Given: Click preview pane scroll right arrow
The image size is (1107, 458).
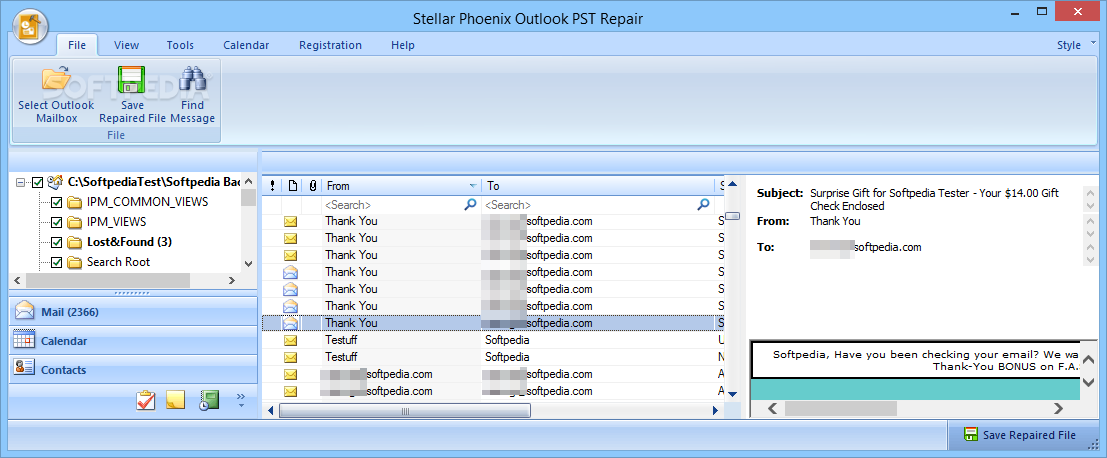Looking at the screenshot, I should 1058,408.
